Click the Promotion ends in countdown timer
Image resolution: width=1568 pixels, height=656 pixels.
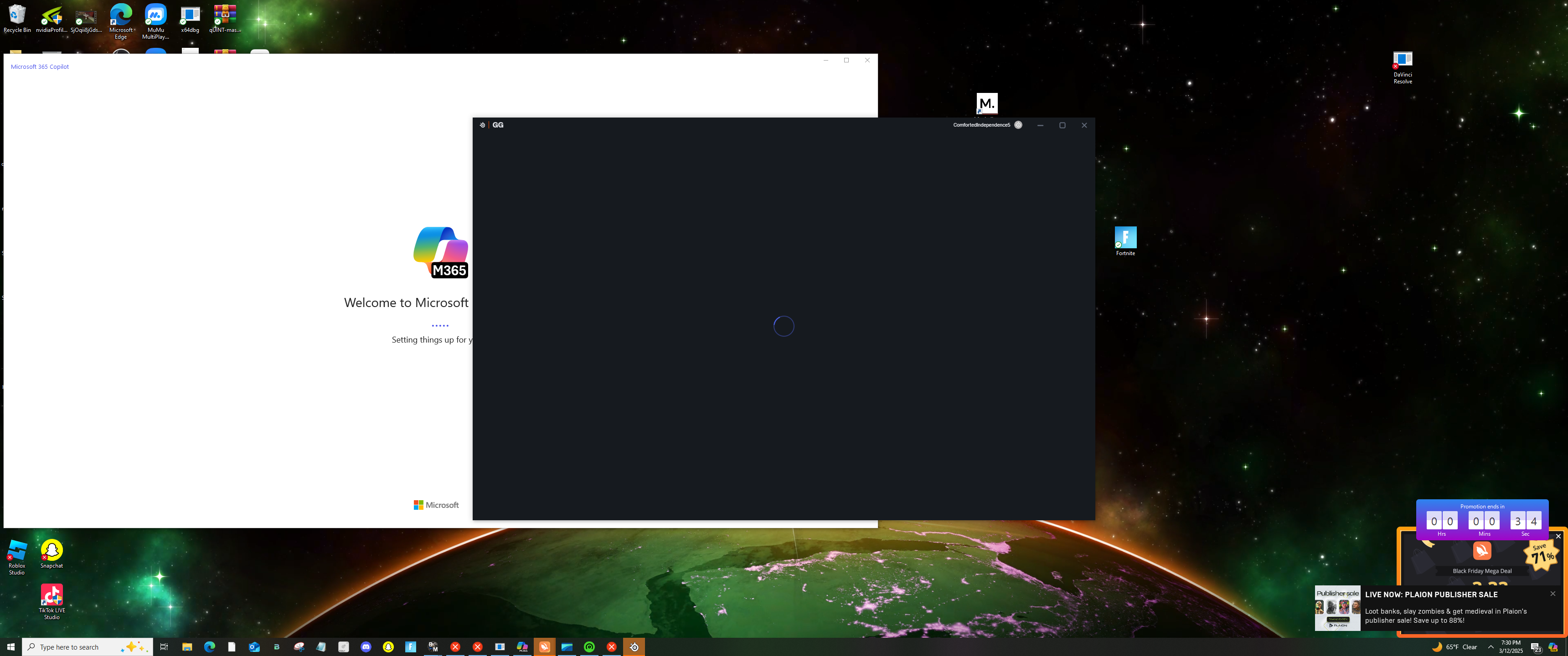[x=1482, y=521]
